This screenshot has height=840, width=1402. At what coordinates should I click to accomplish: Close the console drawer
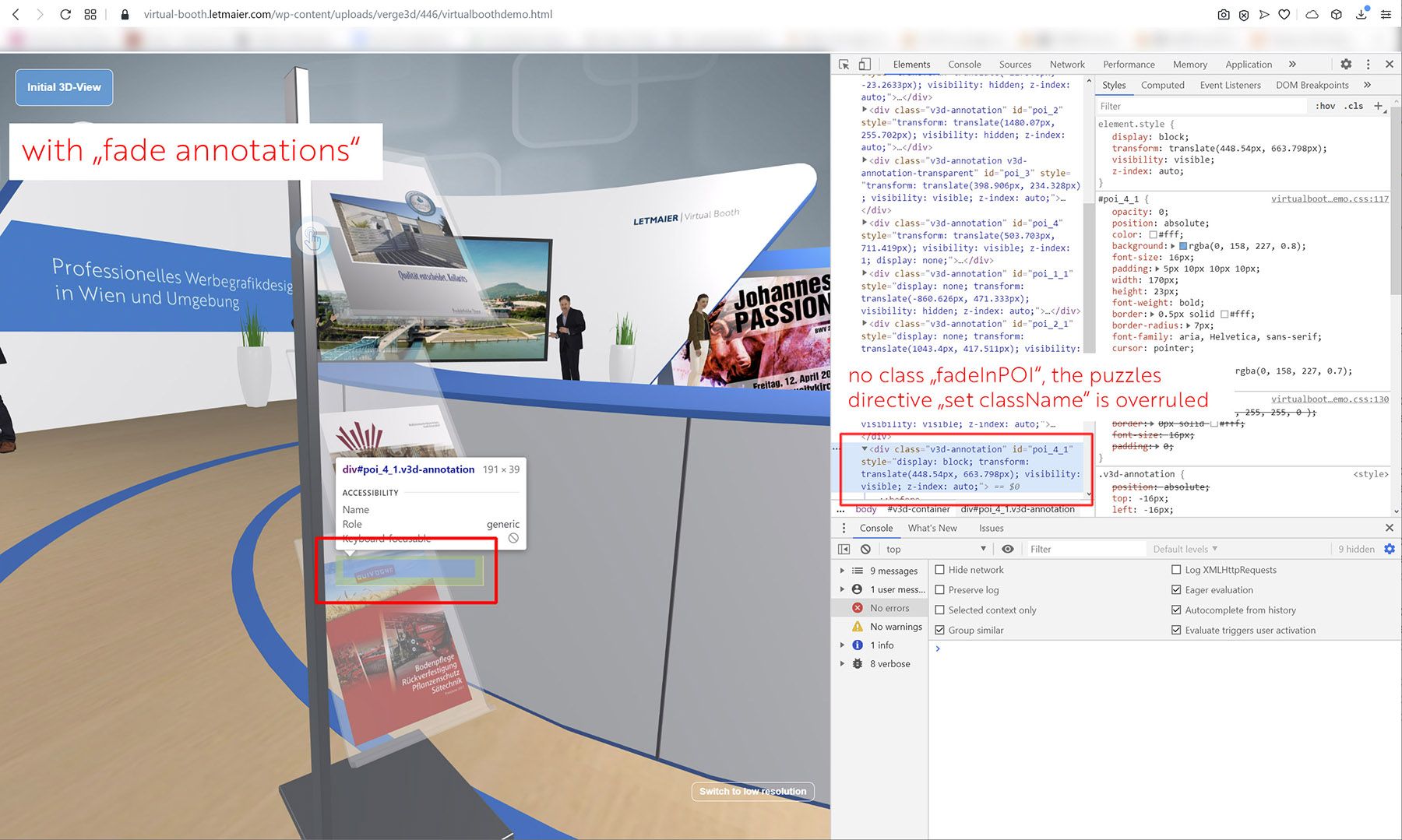[1390, 528]
